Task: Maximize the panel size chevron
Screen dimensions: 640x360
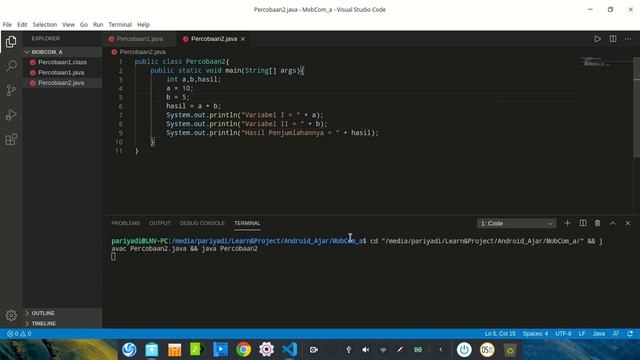Action: point(613,223)
